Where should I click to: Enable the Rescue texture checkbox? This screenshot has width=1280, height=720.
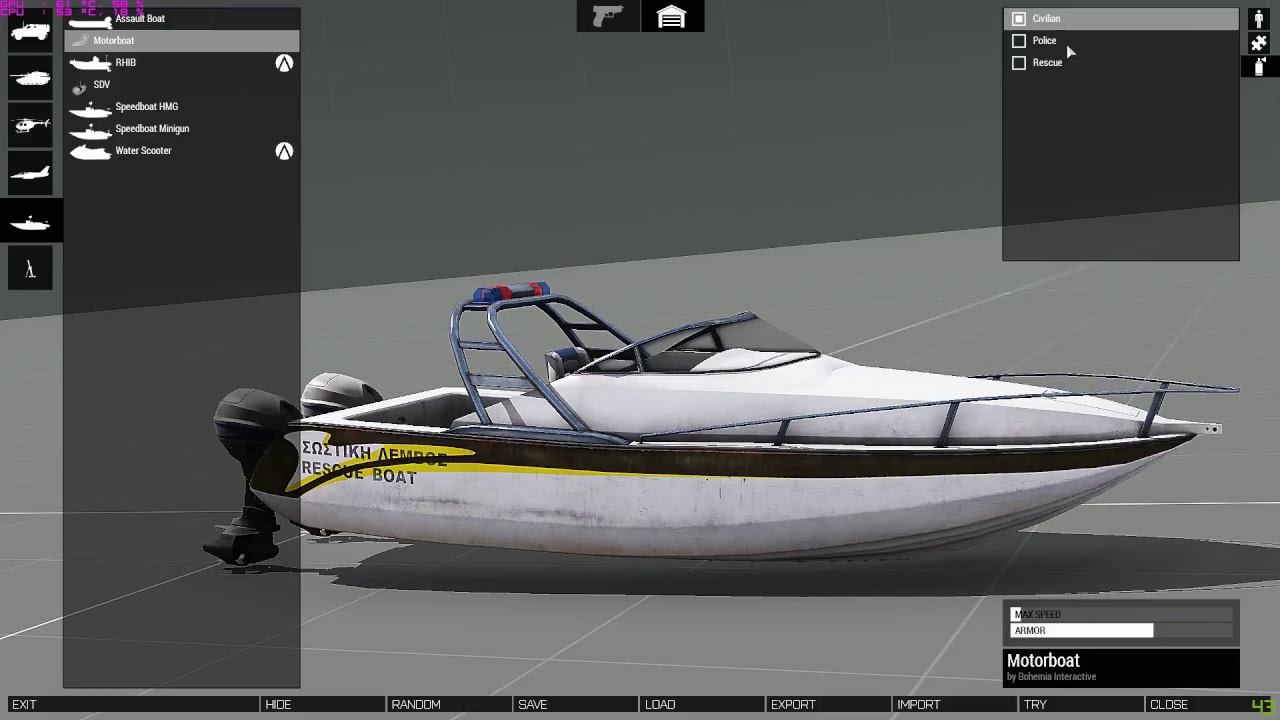click(1019, 63)
